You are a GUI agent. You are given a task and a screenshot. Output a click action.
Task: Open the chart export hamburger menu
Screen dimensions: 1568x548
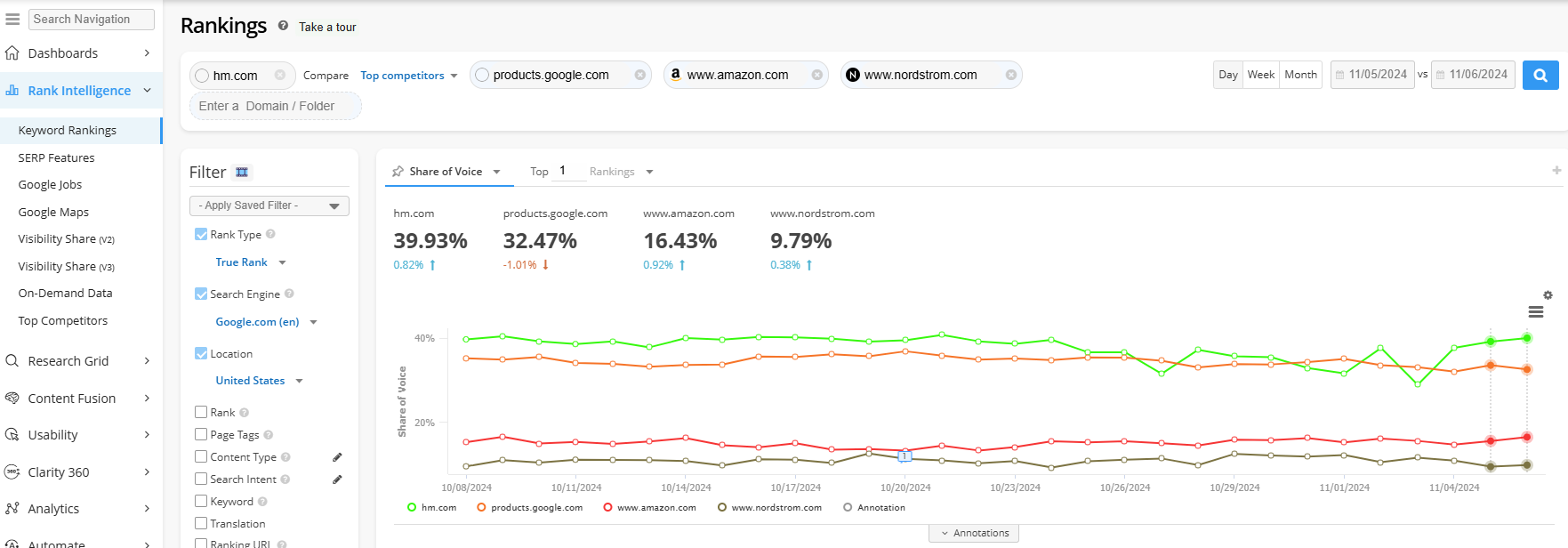[1535, 312]
